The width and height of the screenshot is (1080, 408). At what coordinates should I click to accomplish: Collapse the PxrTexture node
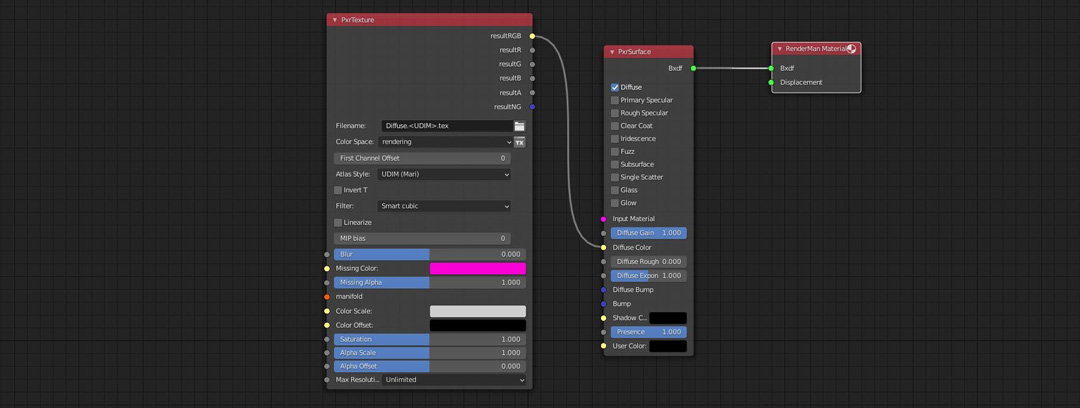point(335,20)
